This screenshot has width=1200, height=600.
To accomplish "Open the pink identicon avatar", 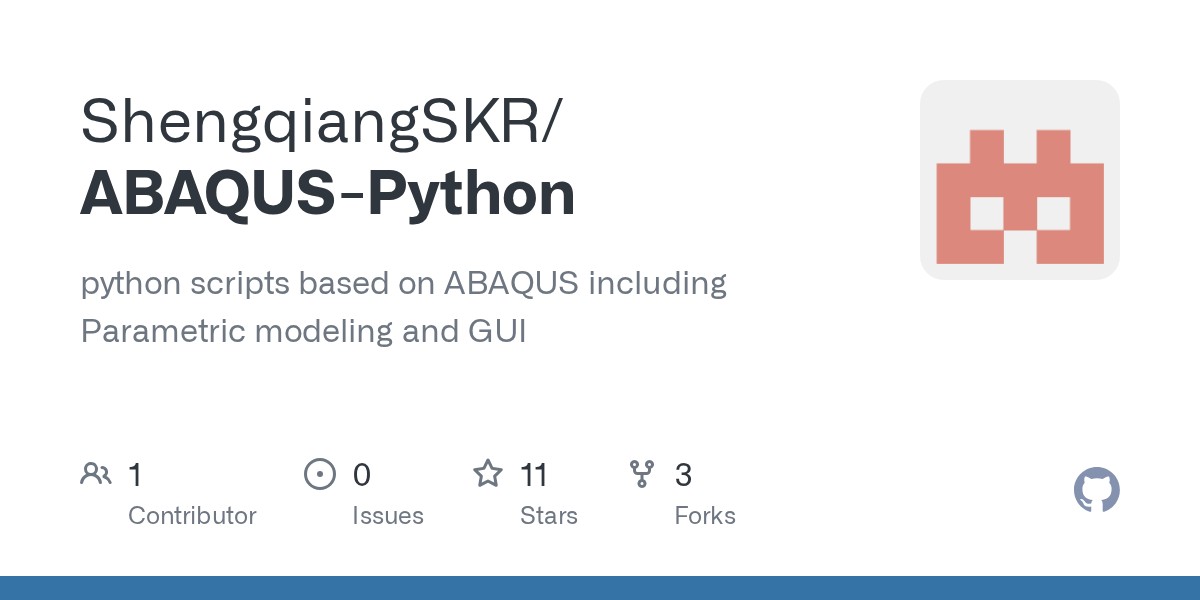I will point(1019,180).
